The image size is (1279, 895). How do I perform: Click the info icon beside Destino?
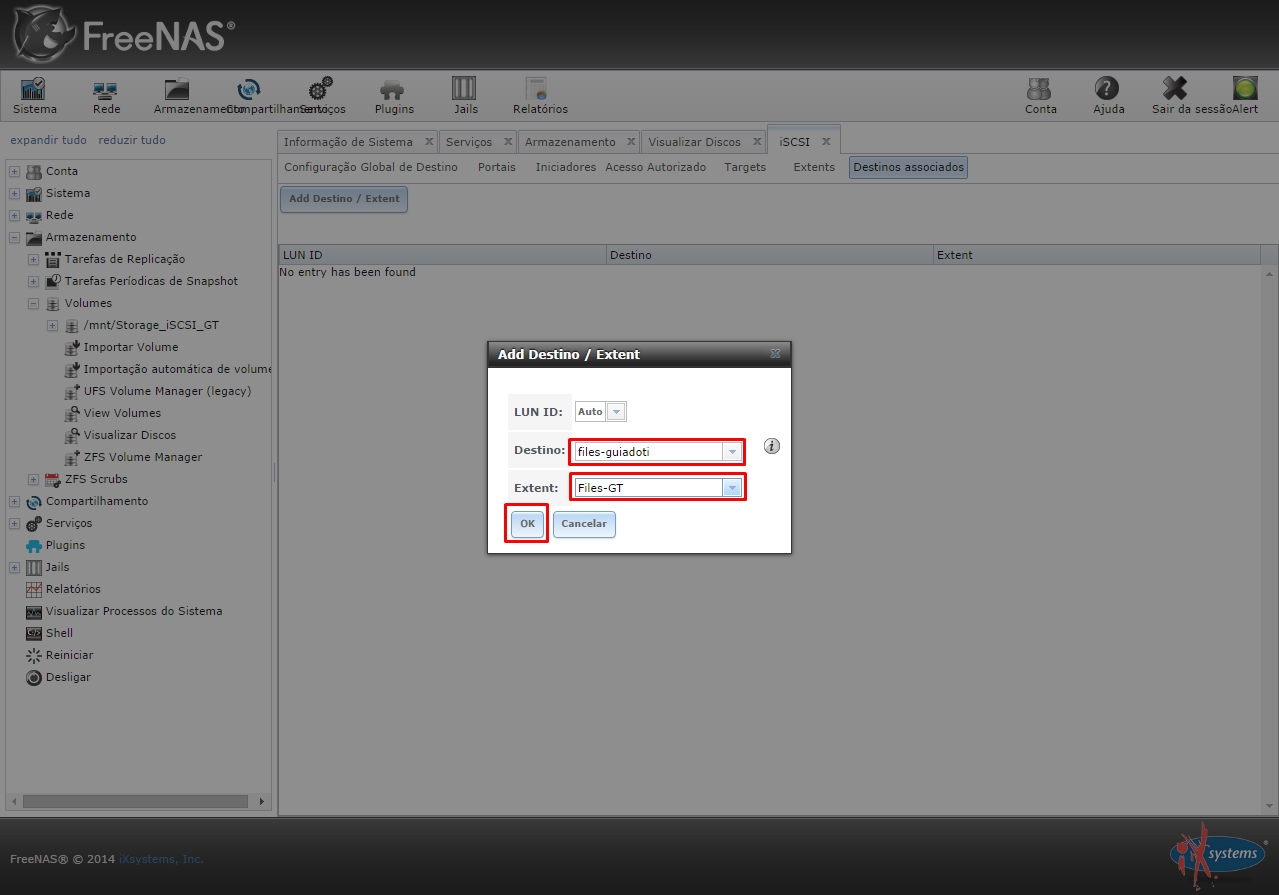[771, 446]
